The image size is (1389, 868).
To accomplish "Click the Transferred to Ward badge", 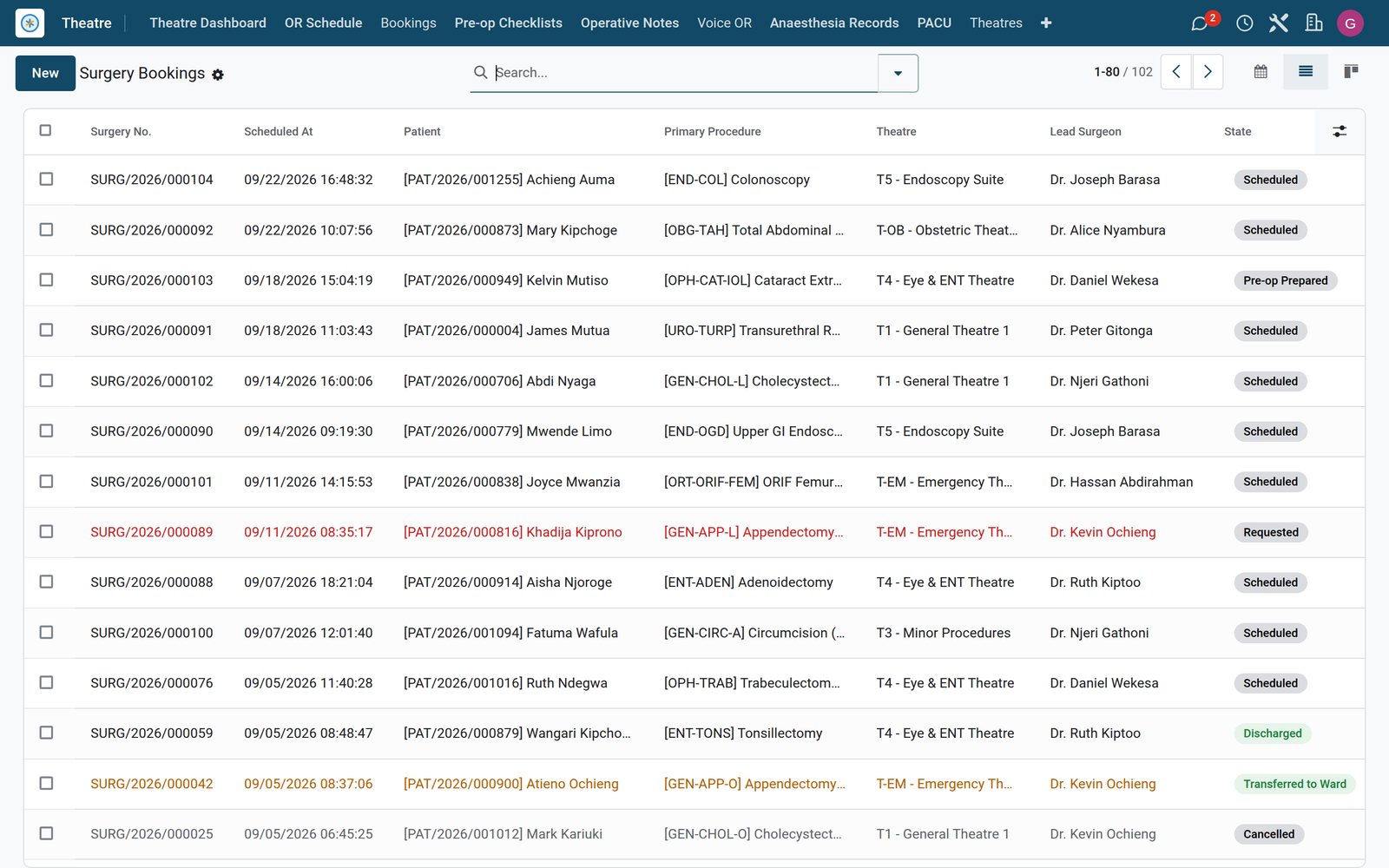I will click(x=1294, y=784).
